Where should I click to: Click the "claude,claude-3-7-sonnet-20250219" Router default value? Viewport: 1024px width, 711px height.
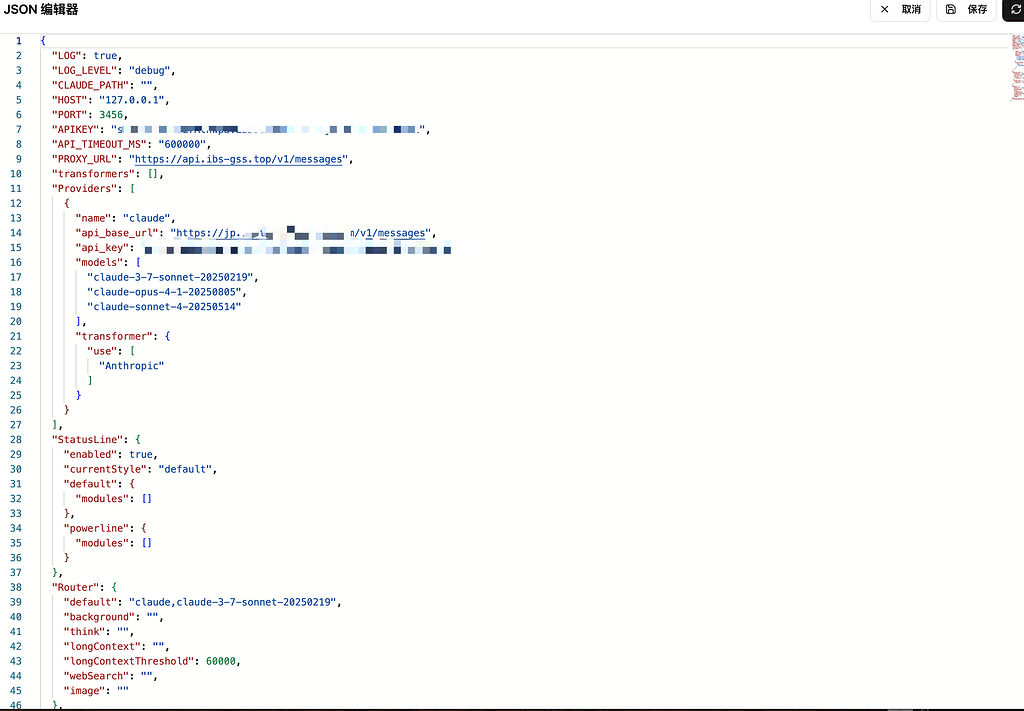[232, 603]
